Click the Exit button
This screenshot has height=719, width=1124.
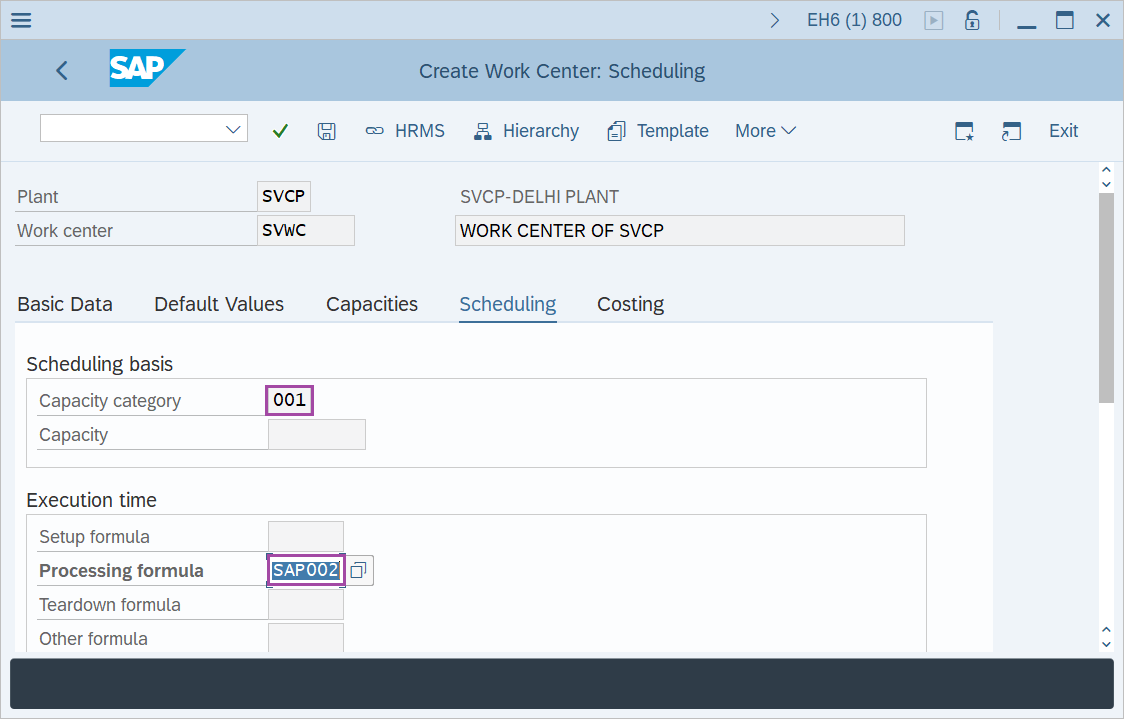coord(1063,130)
